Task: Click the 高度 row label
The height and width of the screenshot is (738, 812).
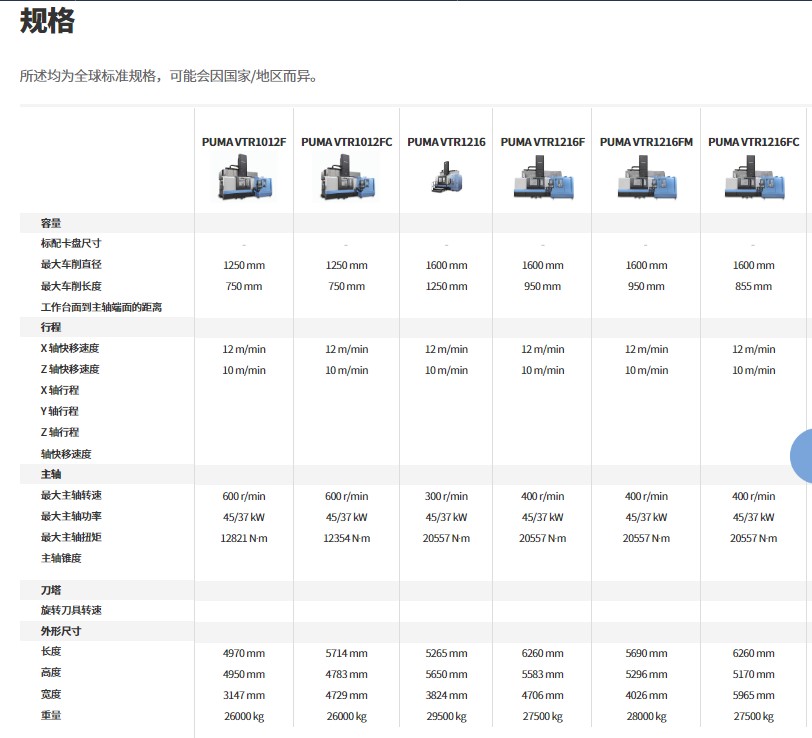Action: coord(51,673)
